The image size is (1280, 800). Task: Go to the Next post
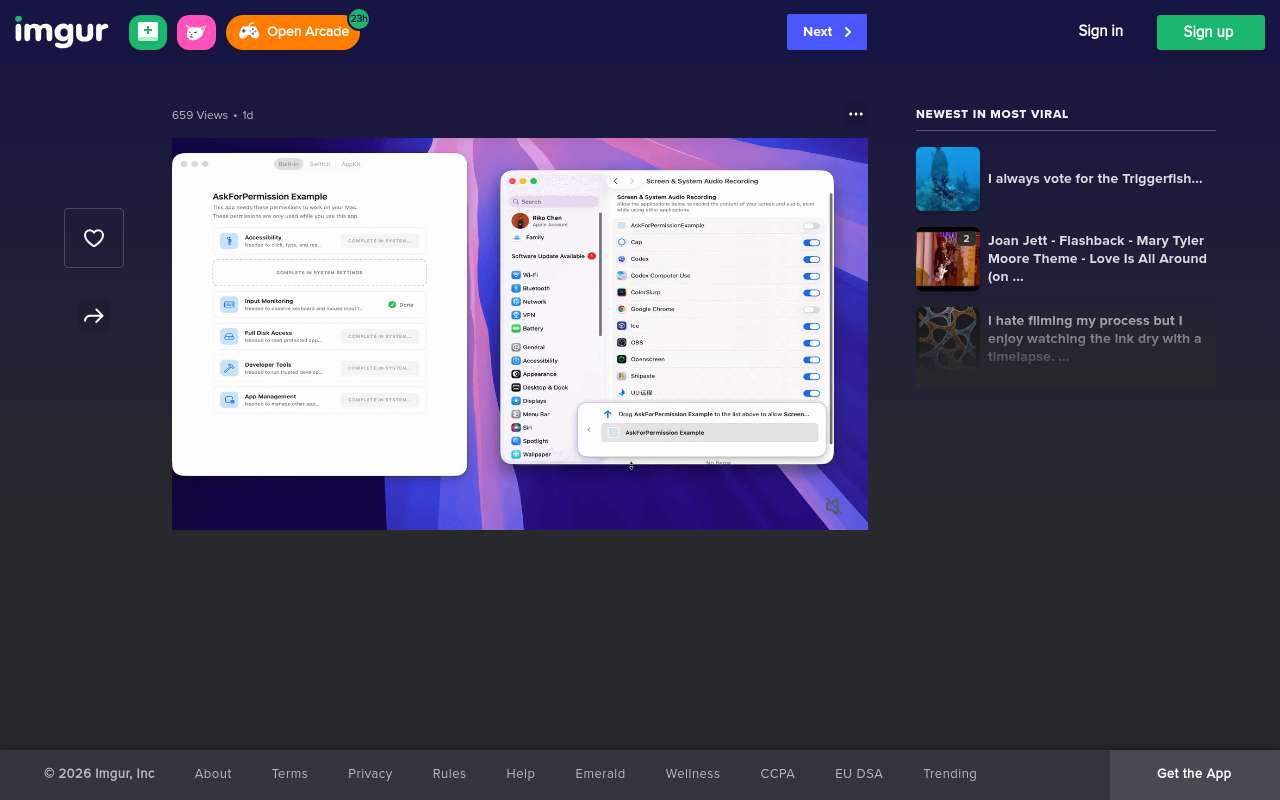[x=826, y=32]
